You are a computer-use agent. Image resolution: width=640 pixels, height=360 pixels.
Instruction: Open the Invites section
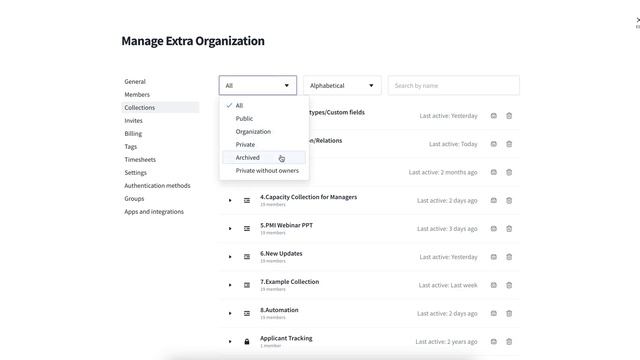pyautogui.click(x=133, y=121)
